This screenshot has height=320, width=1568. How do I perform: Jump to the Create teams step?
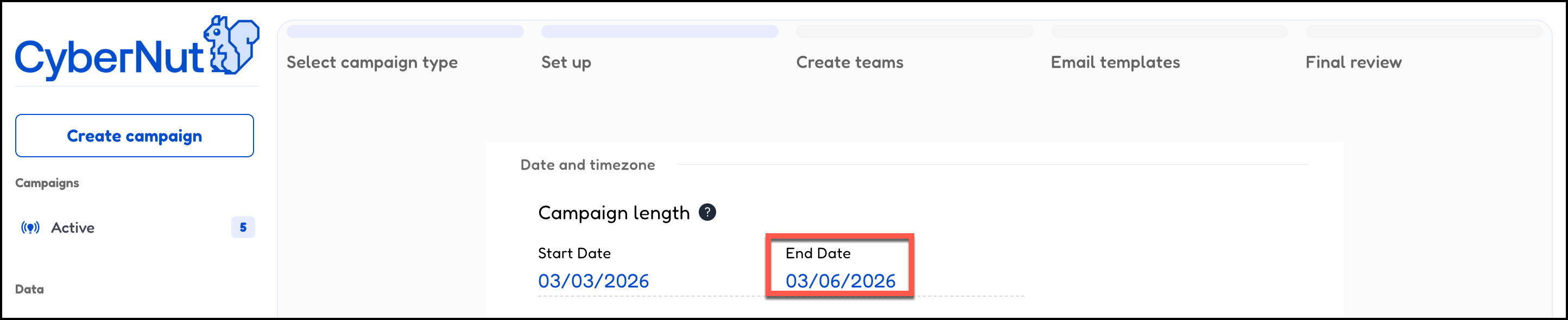[849, 62]
